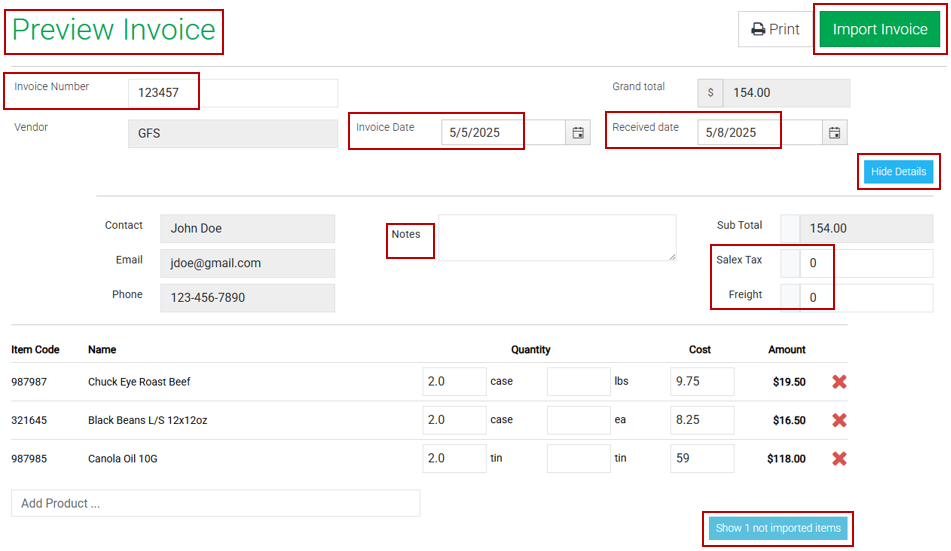Import the invoice with the green button
The image size is (951, 551).
pos(880,29)
